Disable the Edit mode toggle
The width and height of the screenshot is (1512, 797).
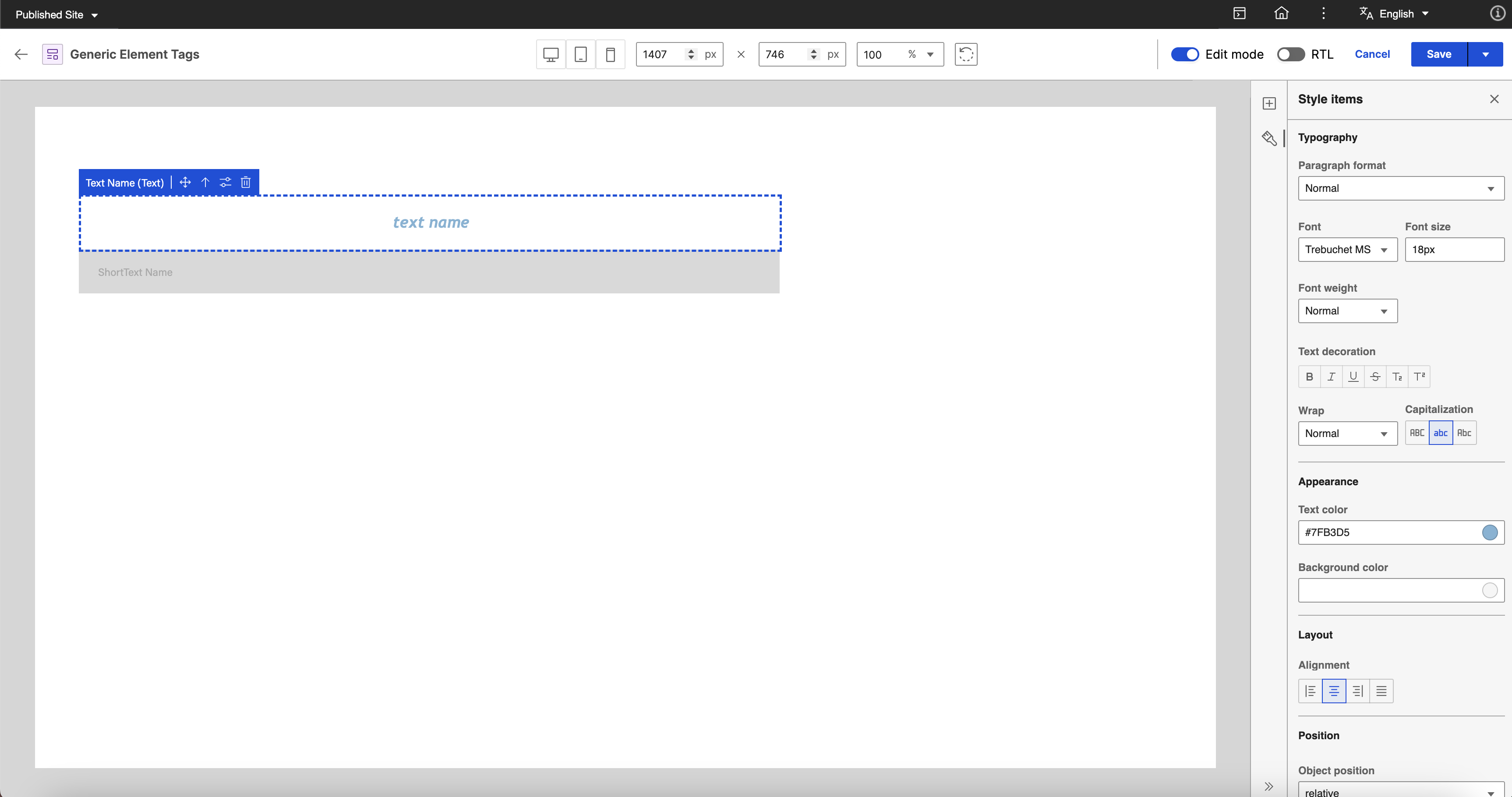coord(1184,55)
